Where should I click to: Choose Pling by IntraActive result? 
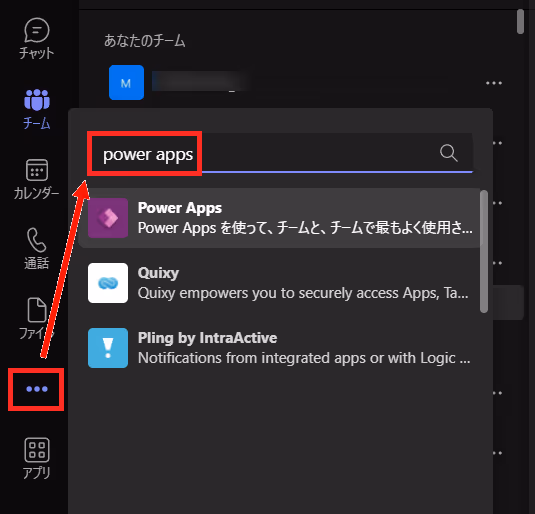tap(281, 348)
